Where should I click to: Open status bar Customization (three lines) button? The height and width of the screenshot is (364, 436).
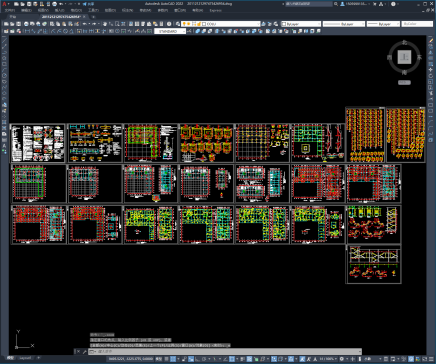[x=431, y=359]
